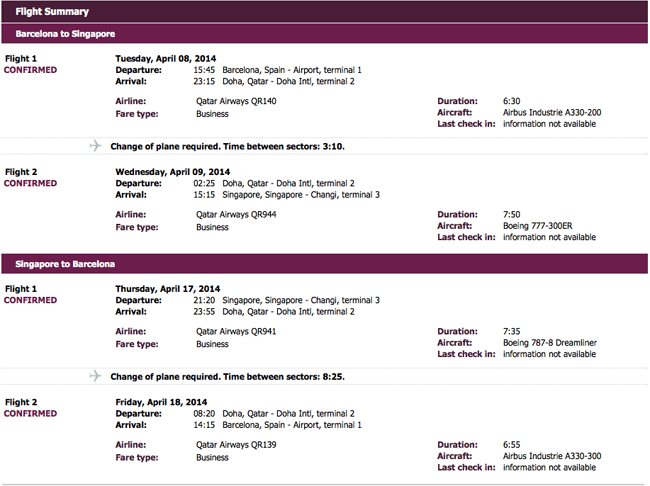Click the 'Time between sectors: 3:10' notice
This screenshot has width=650, height=486.
pyautogui.click(x=242, y=147)
